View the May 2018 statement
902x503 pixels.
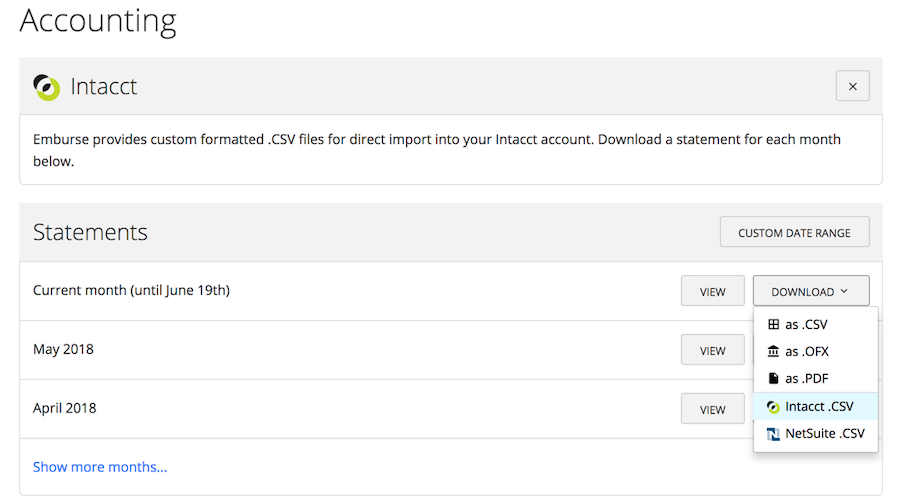(712, 351)
